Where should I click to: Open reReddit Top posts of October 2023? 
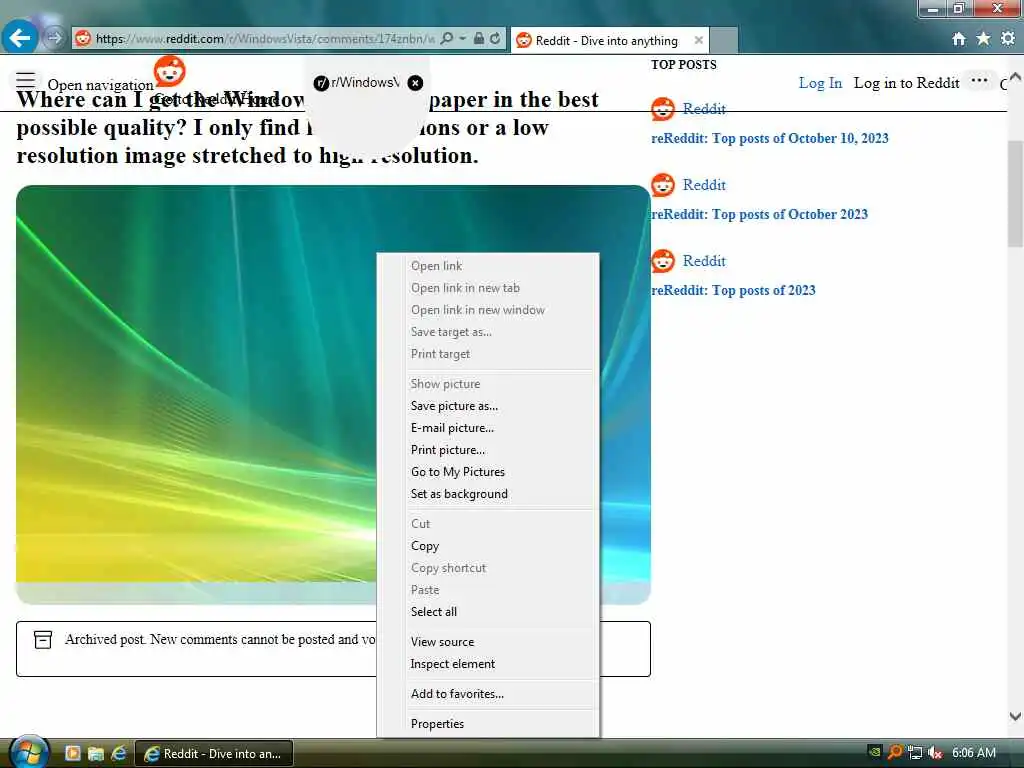[x=760, y=214]
